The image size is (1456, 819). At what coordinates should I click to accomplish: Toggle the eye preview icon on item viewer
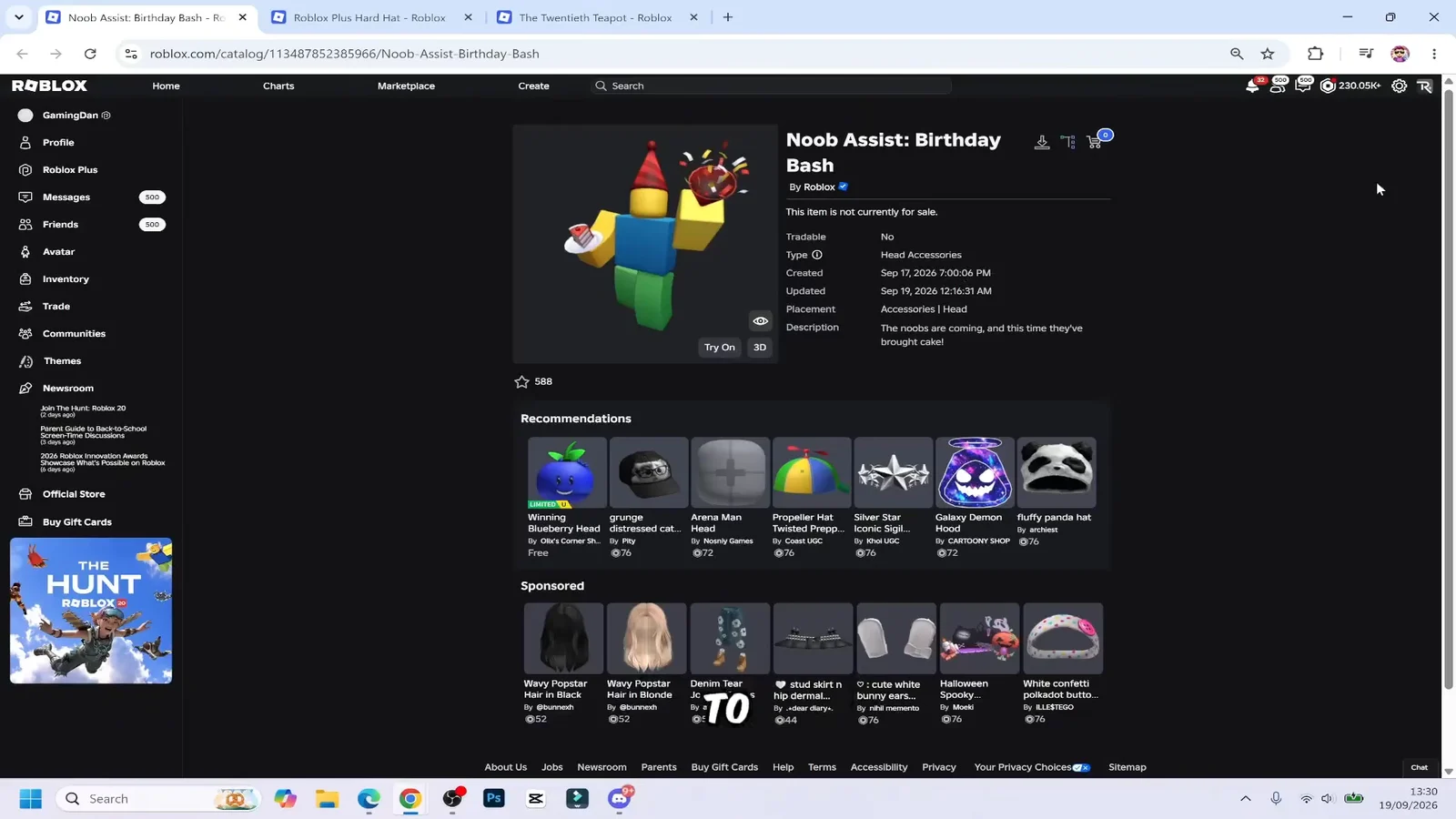pyautogui.click(x=760, y=320)
